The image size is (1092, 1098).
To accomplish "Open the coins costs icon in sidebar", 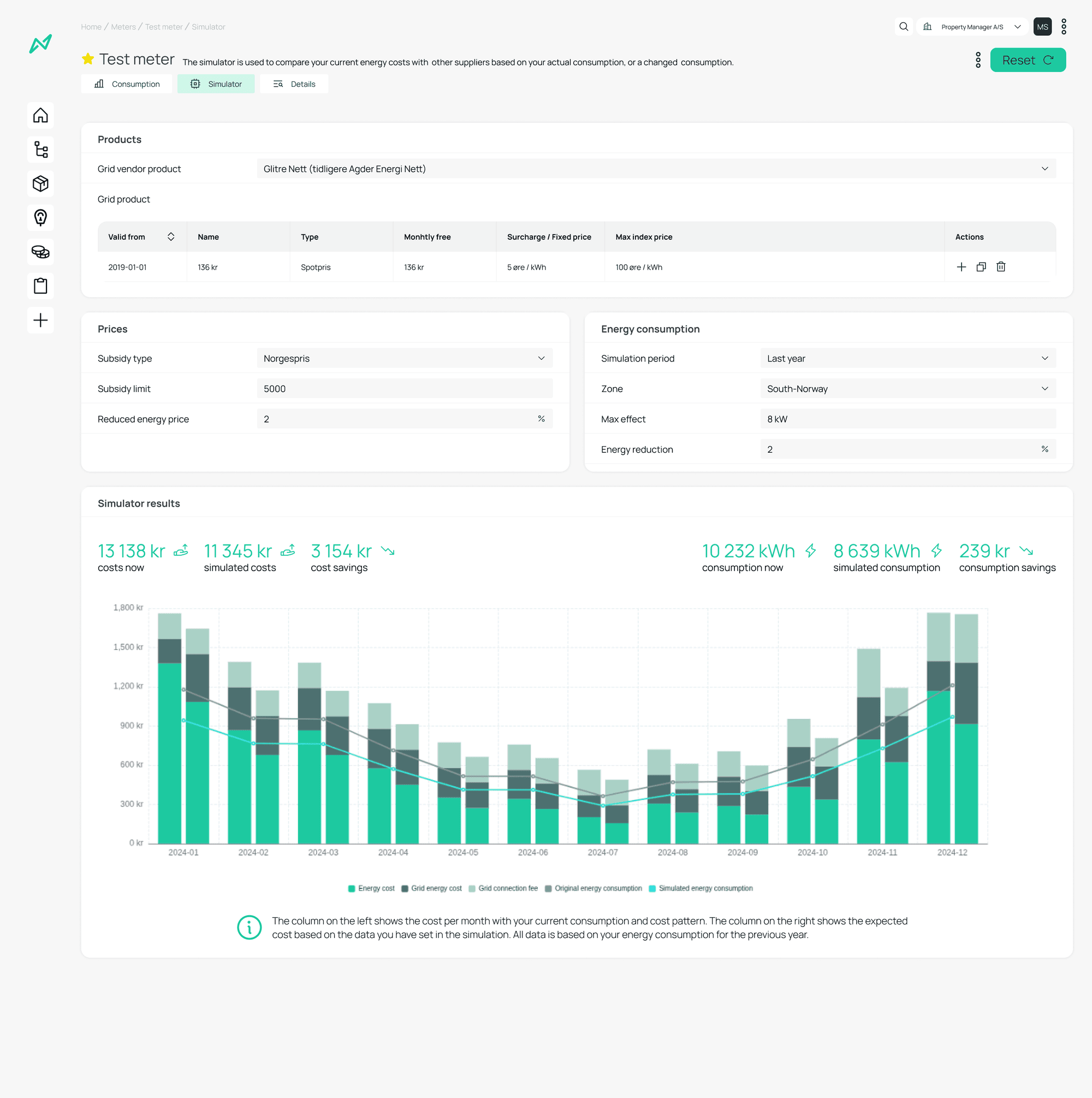I will 40,252.
